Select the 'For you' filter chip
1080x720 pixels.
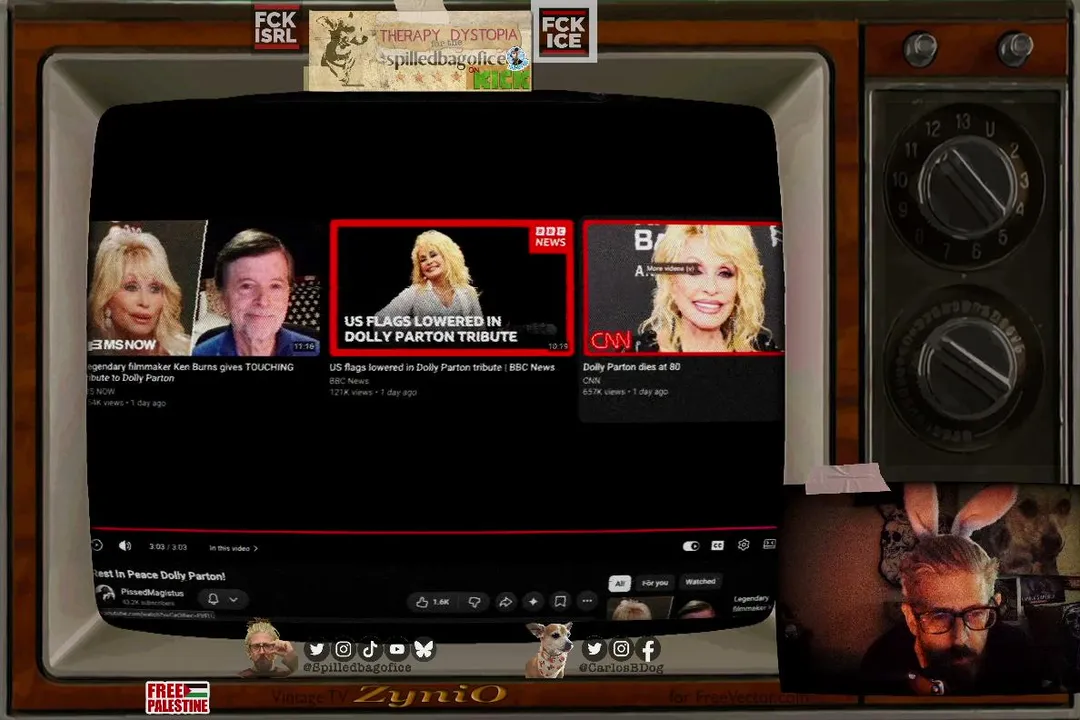click(655, 583)
